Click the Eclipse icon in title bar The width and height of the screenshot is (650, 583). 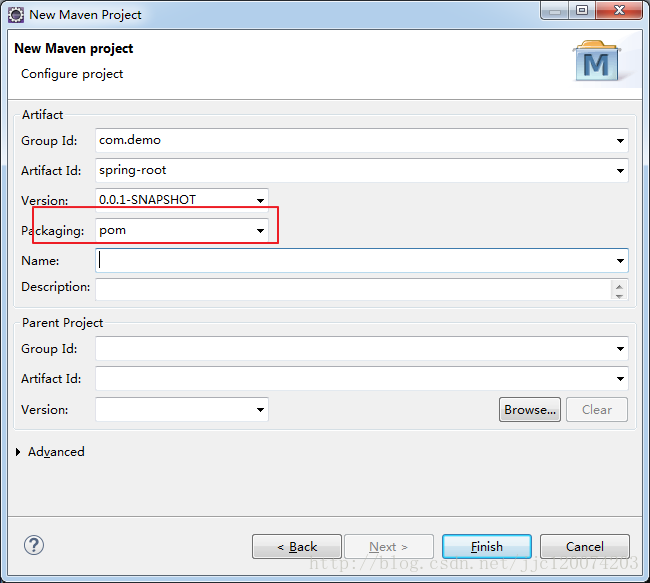(x=16, y=15)
